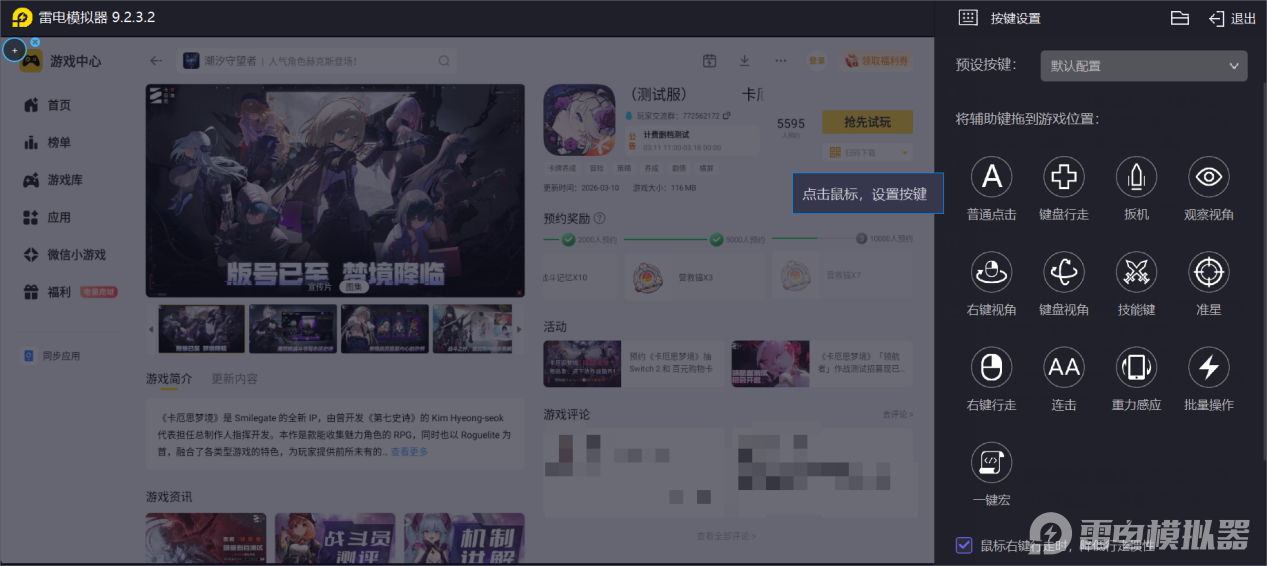
Task: Click the 雷电模拟器 logo in title bar
Action: pyautogui.click(x=22, y=18)
